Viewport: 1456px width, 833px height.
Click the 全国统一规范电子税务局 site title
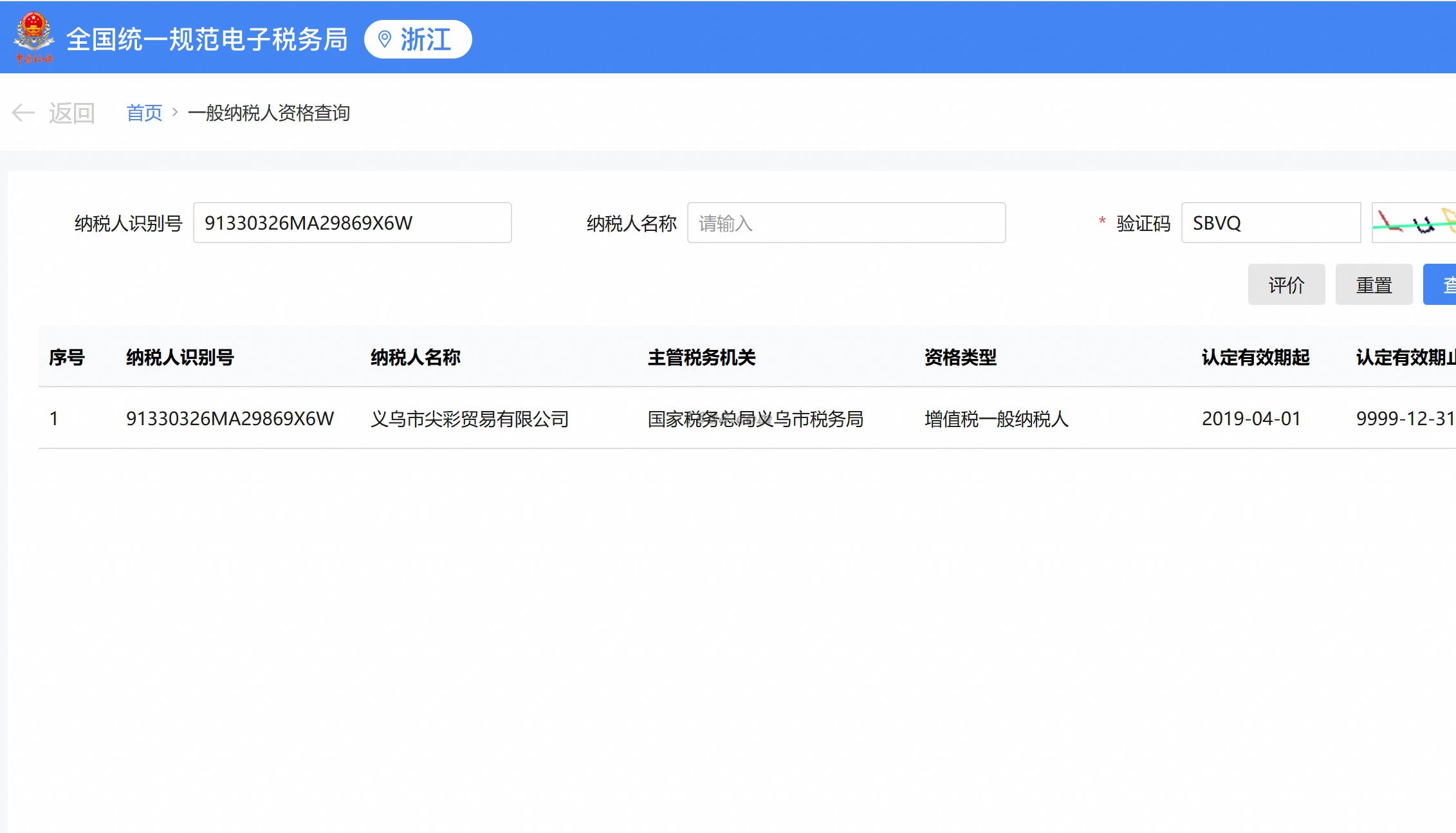point(207,40)
